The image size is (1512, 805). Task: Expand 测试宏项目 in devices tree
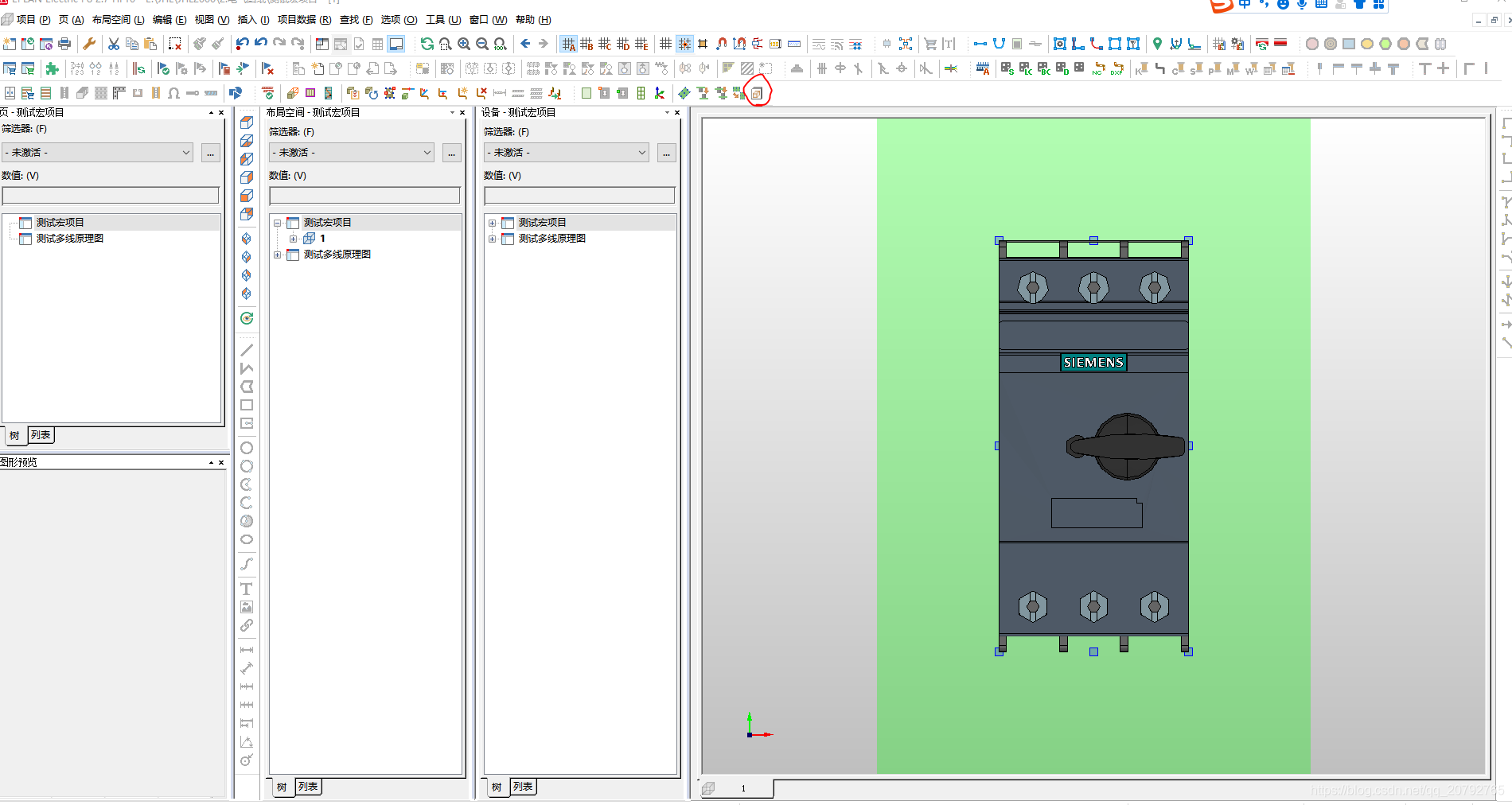(493, 223)
